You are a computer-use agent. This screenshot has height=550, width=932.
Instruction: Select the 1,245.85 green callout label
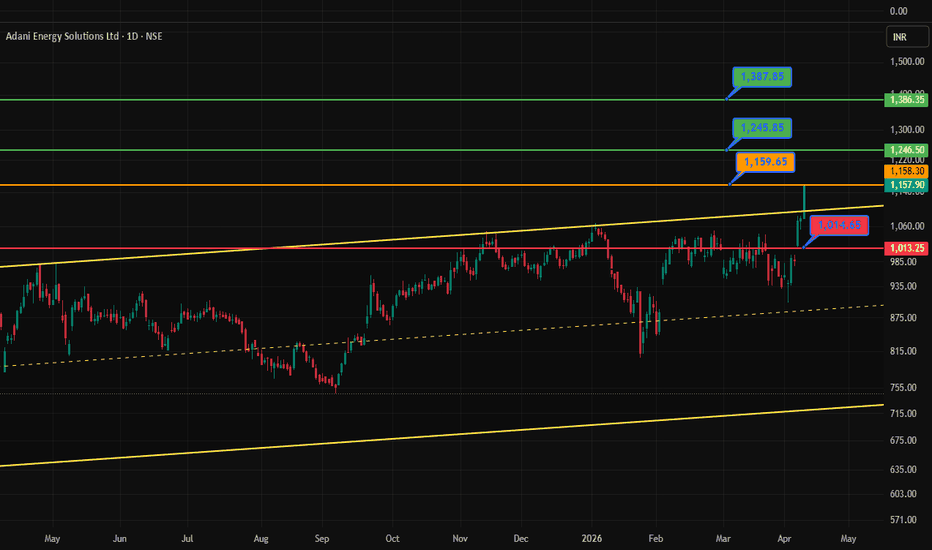[762, 128]
